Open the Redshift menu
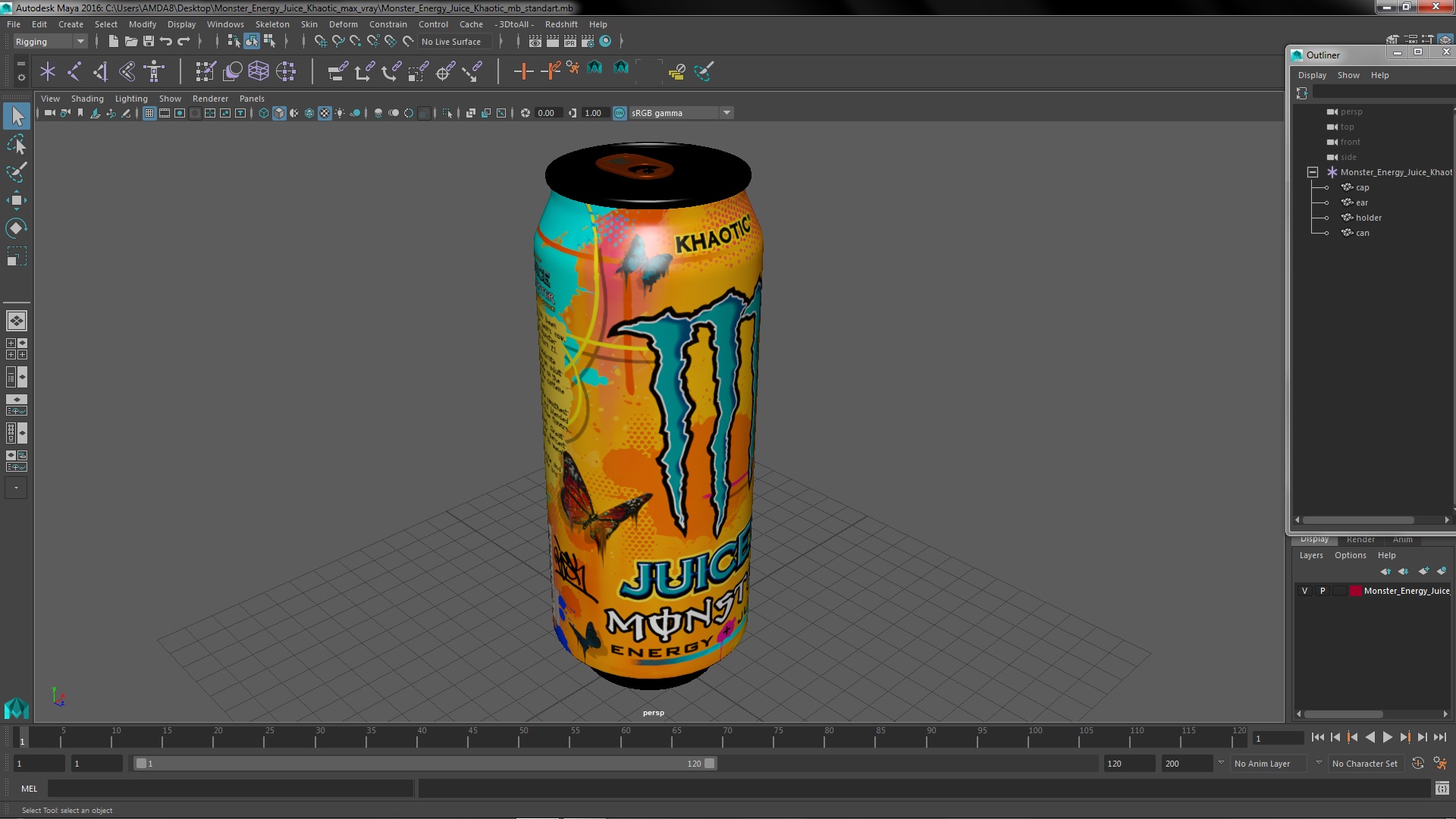The image size is (1456, 819). coord(561,24)
